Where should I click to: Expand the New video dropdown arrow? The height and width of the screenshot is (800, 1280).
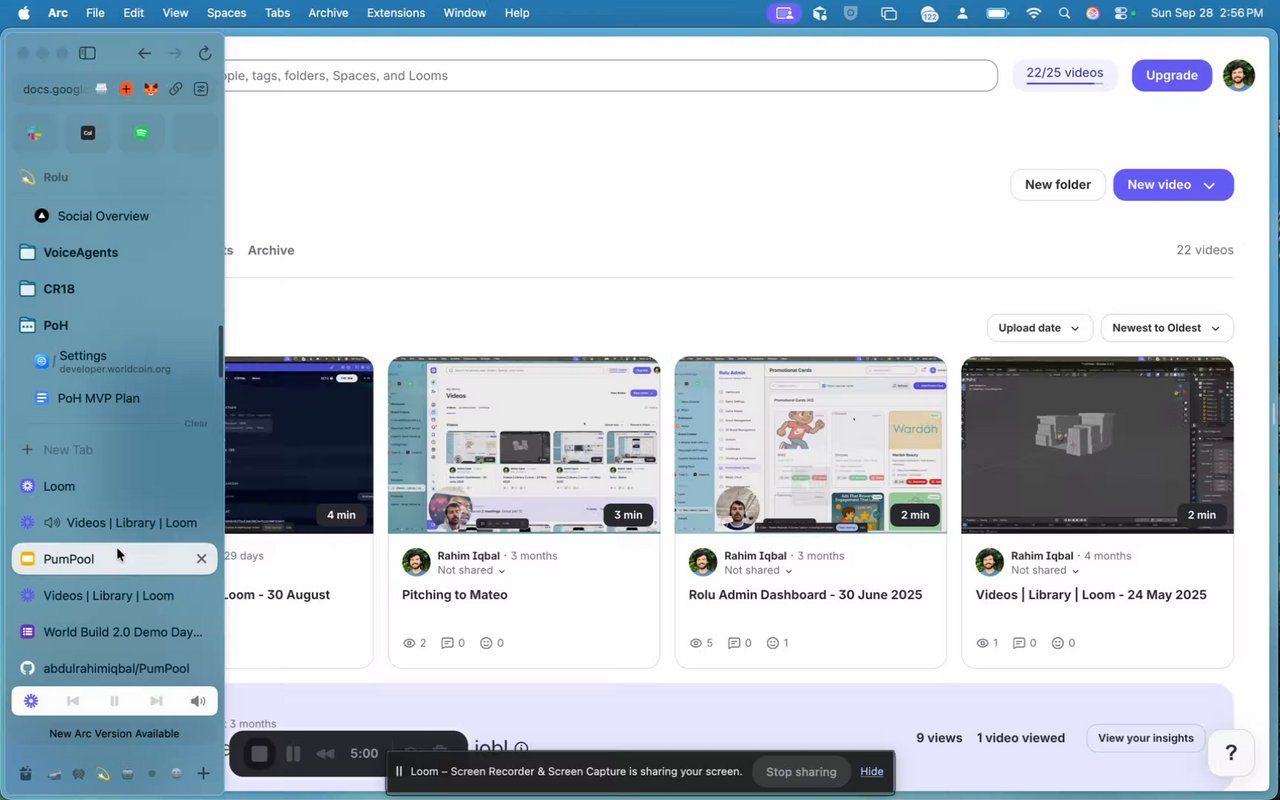pyautogui.click(x=1209, y=185)
